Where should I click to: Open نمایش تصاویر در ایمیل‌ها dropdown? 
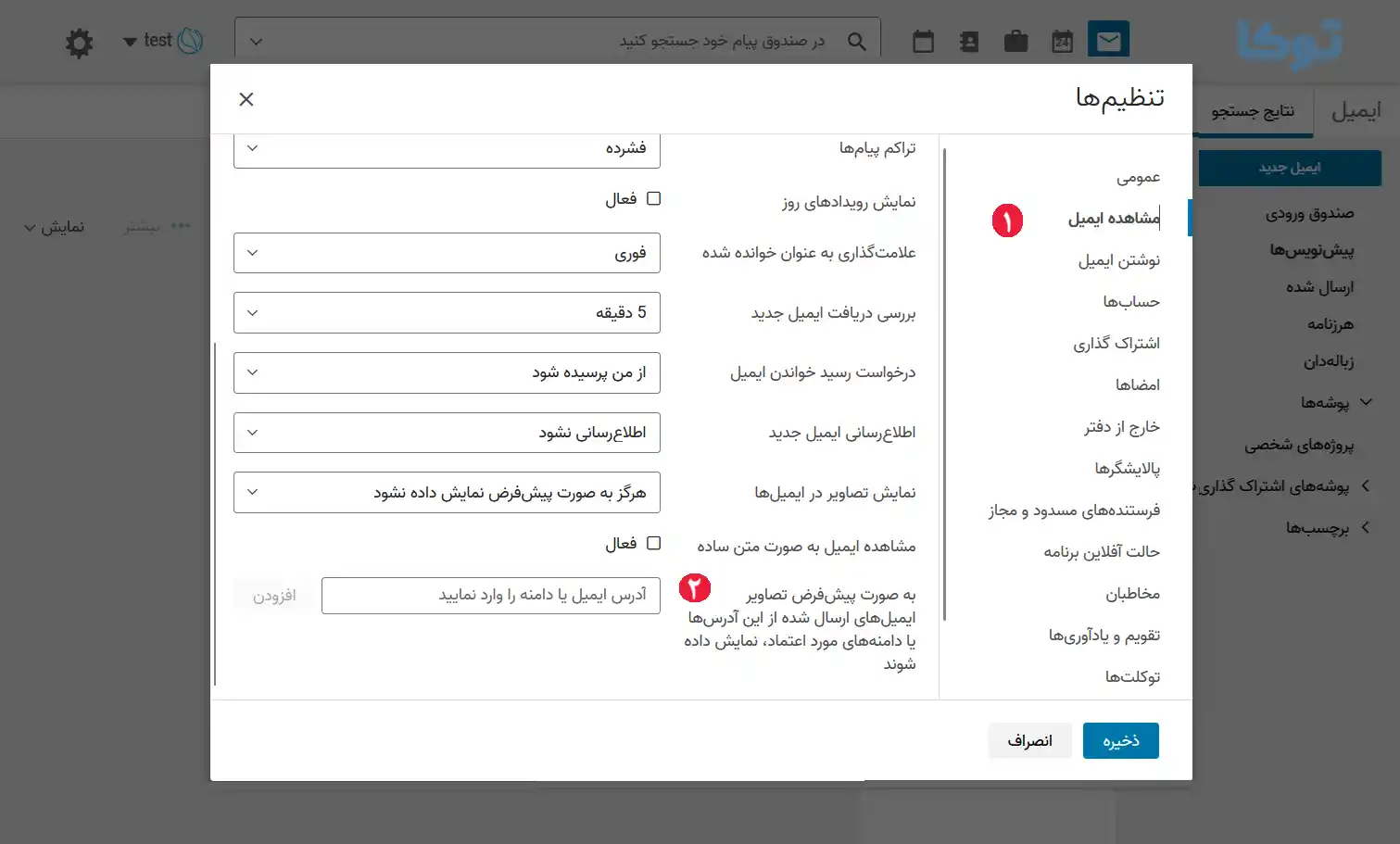(x=447, y=493)
